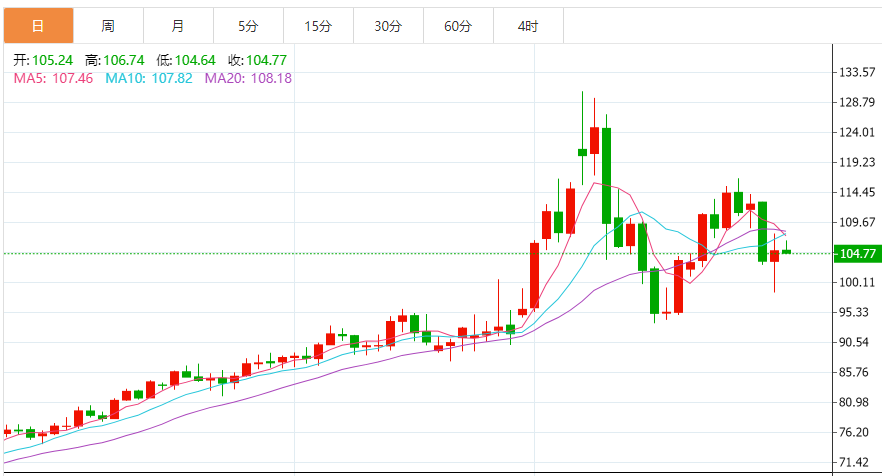Click the 114.45 price axis label

click(x=857, y=192)
